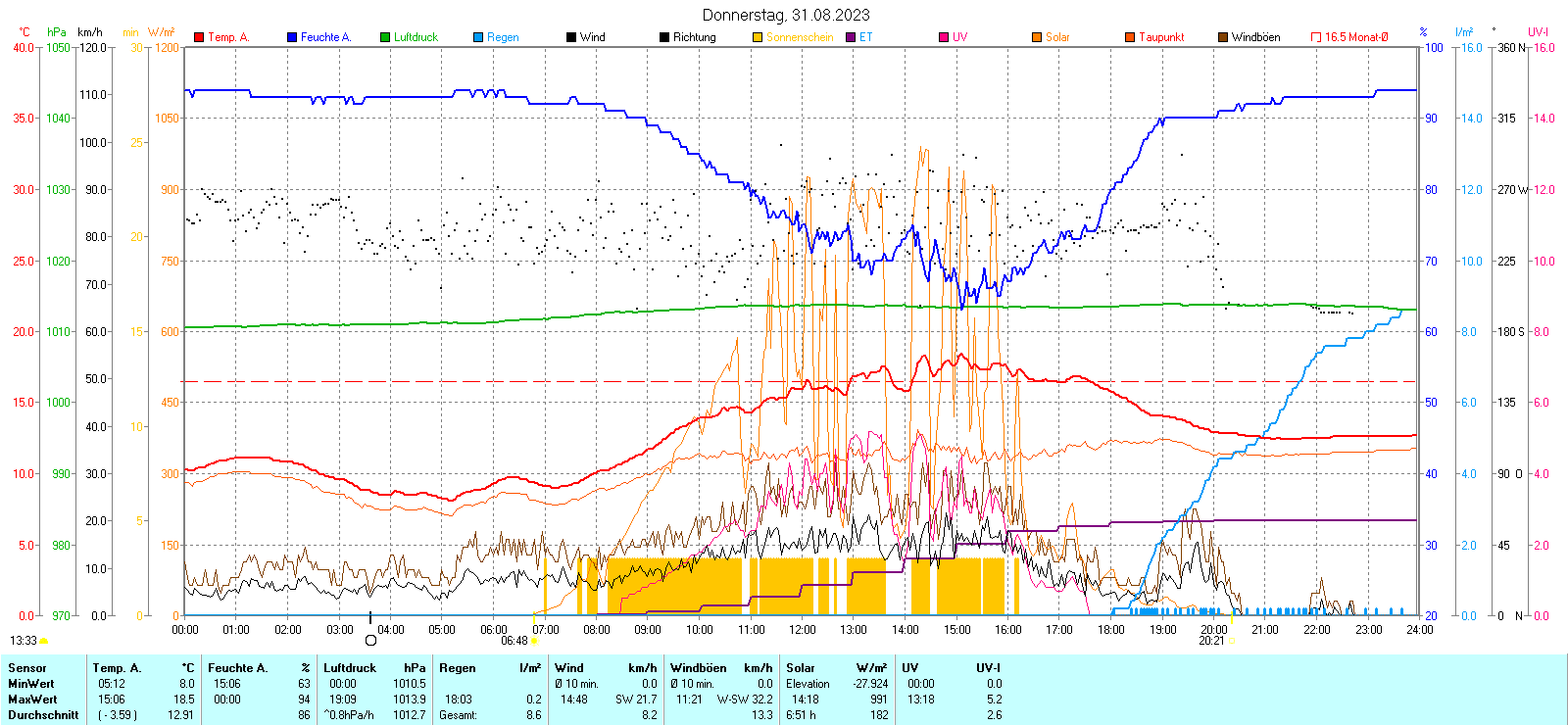This screenshot has height=725, width=1568.
Task: Click the daylight duration icon beside 13:33
Action: [x=44, y=641]
